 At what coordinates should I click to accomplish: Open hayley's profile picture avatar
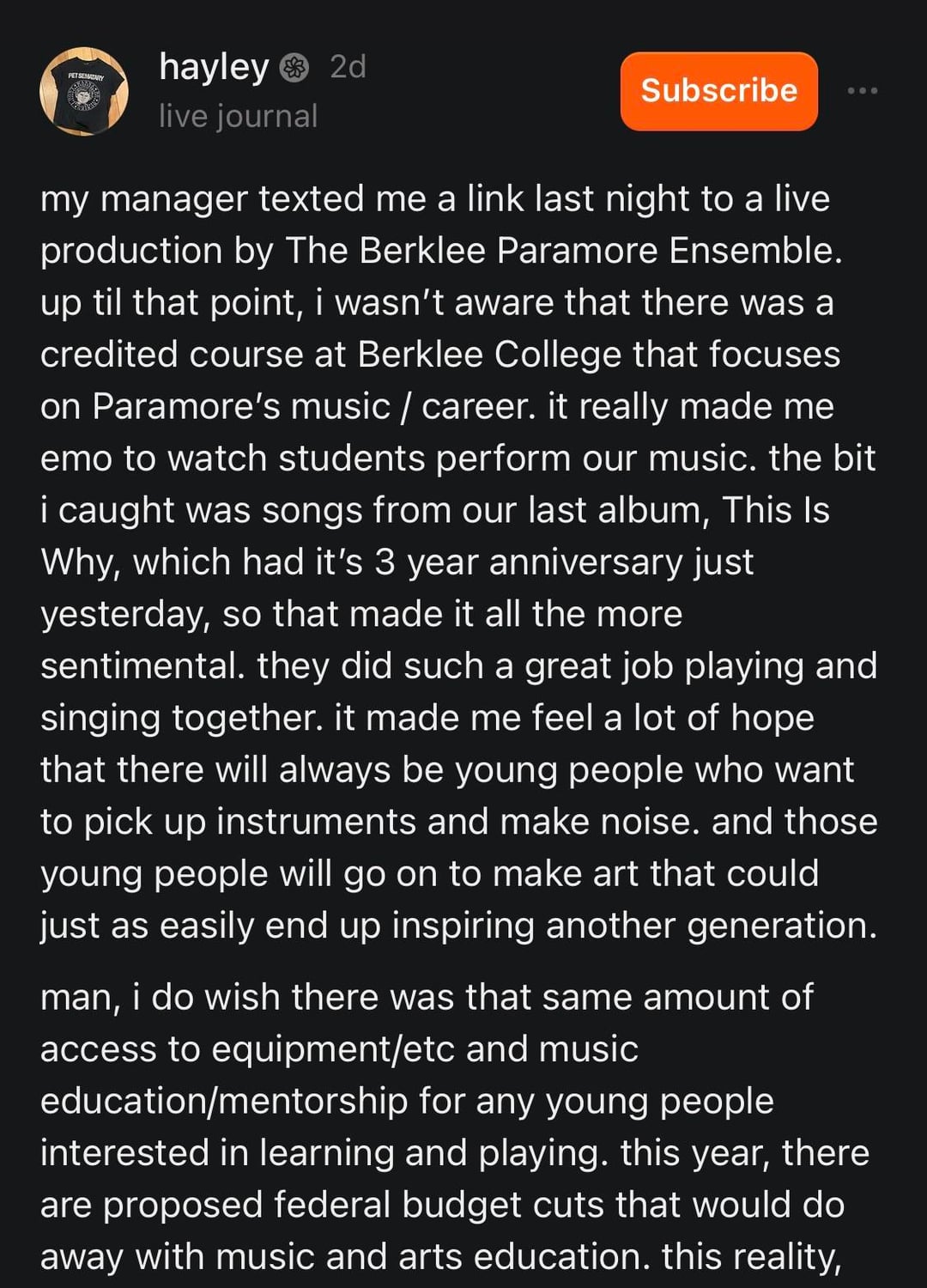point(84,91)
